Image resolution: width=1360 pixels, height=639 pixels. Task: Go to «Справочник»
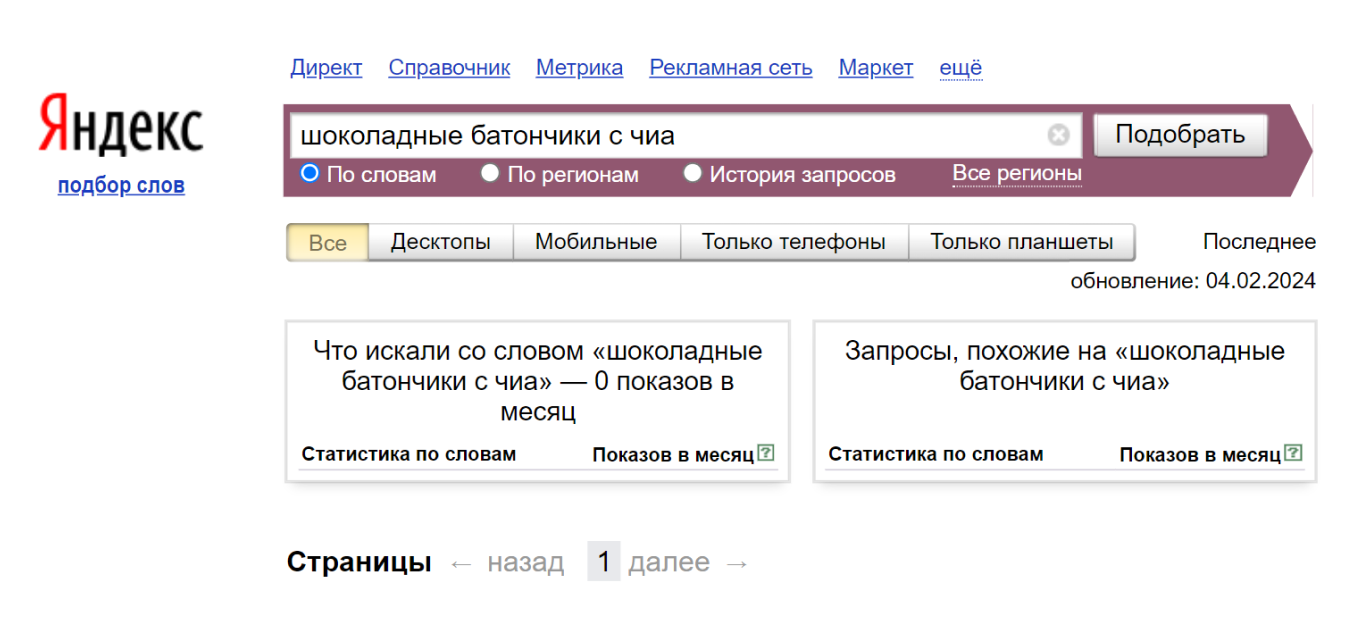(x=449, y=67)
